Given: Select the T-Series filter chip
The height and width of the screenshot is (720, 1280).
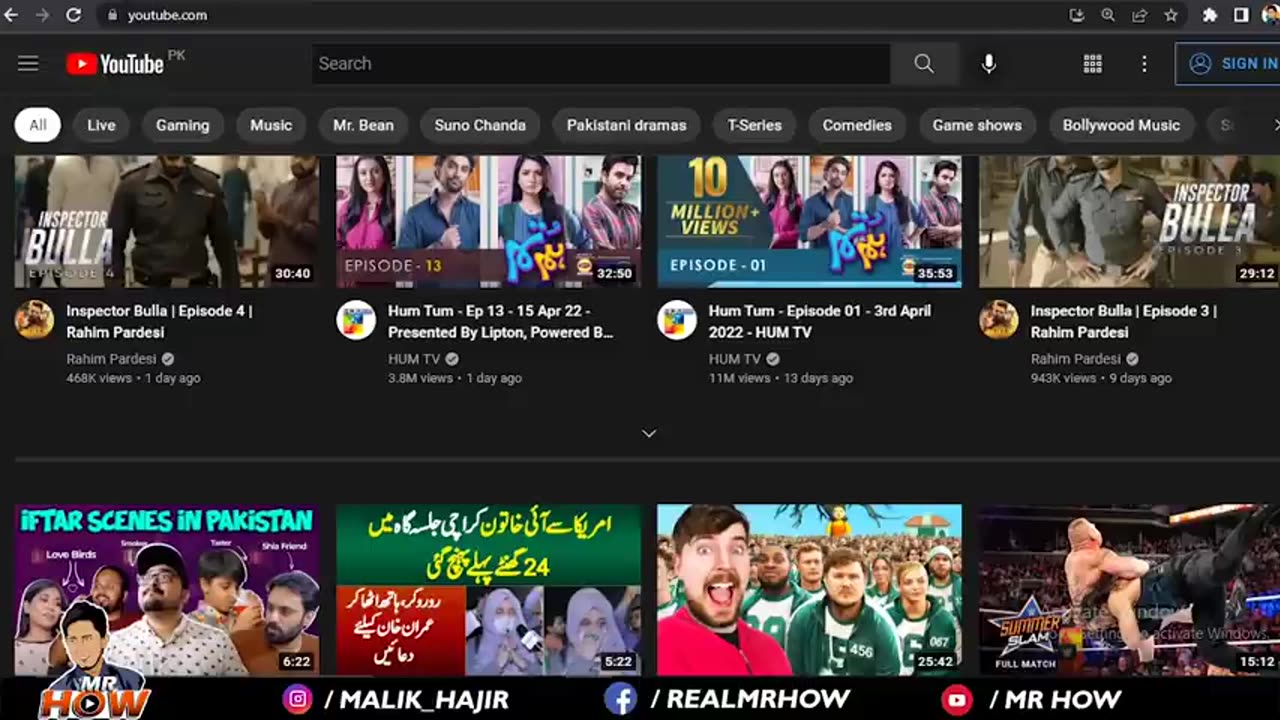Looking at the screenshot, I should 755,125.
